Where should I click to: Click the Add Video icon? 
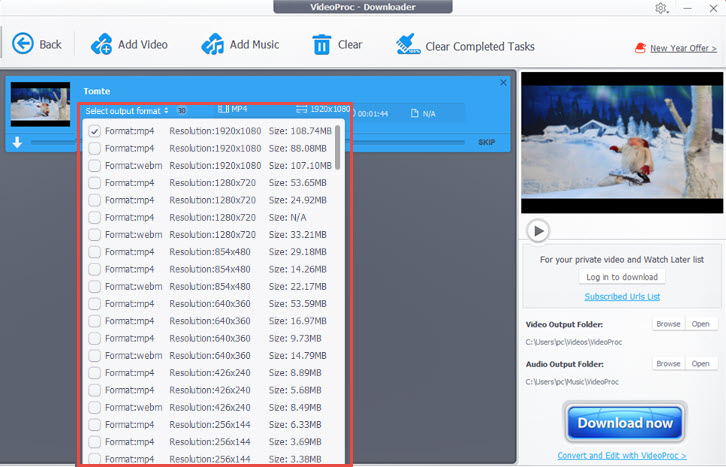101,45
